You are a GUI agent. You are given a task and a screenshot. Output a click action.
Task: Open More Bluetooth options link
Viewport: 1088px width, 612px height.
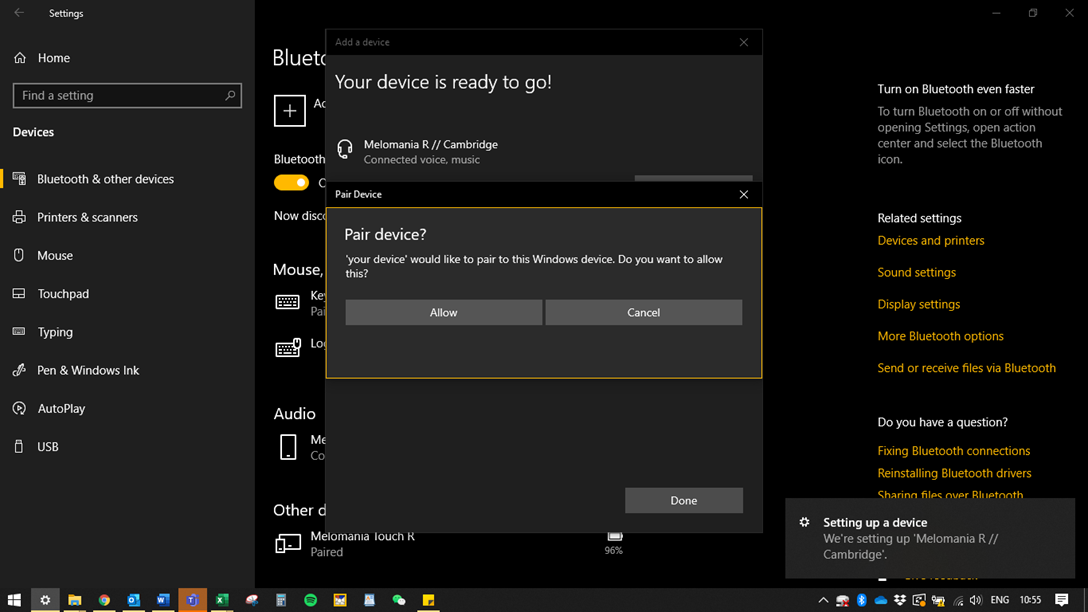940,336
